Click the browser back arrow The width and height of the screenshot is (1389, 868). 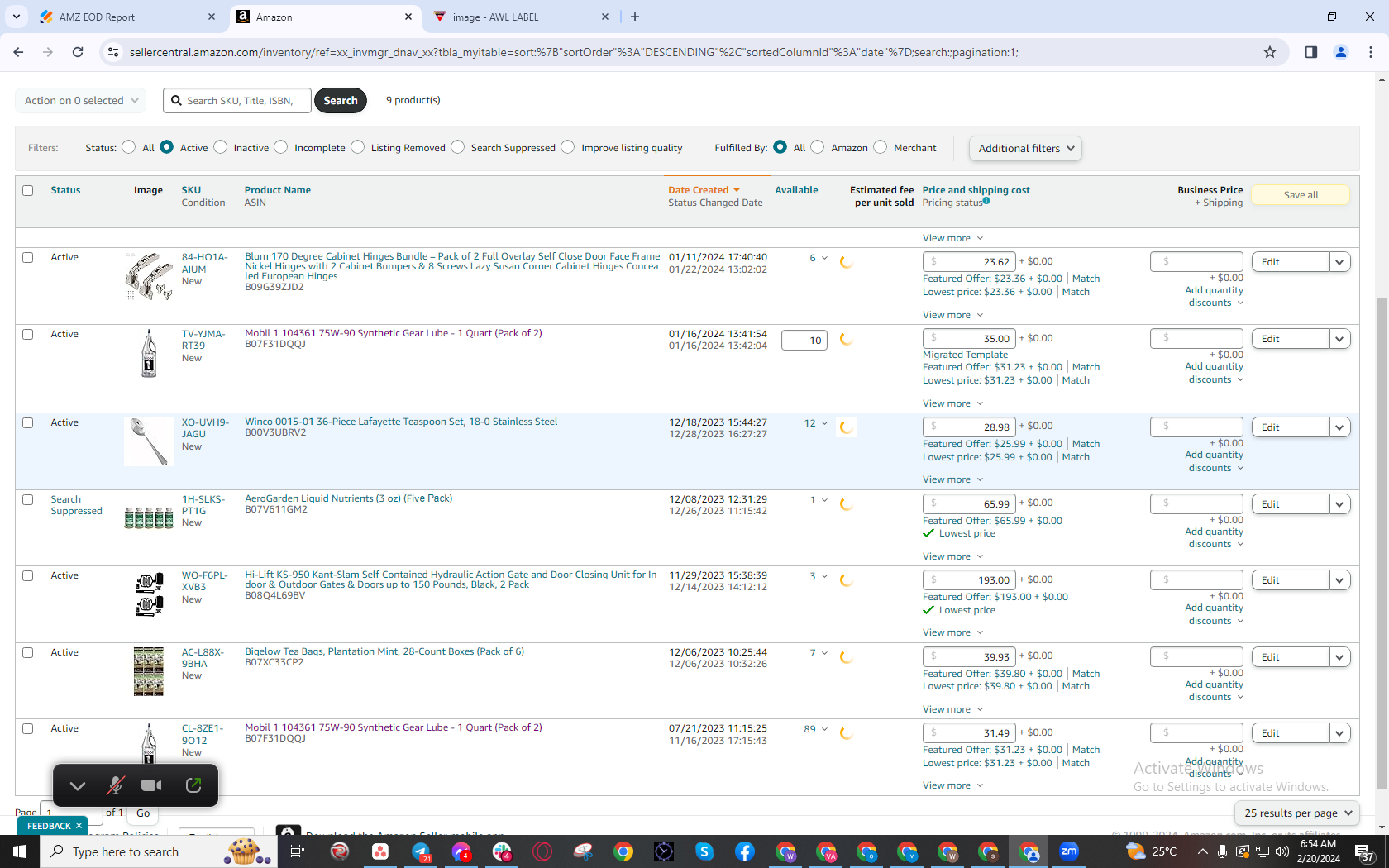[18, 52]
